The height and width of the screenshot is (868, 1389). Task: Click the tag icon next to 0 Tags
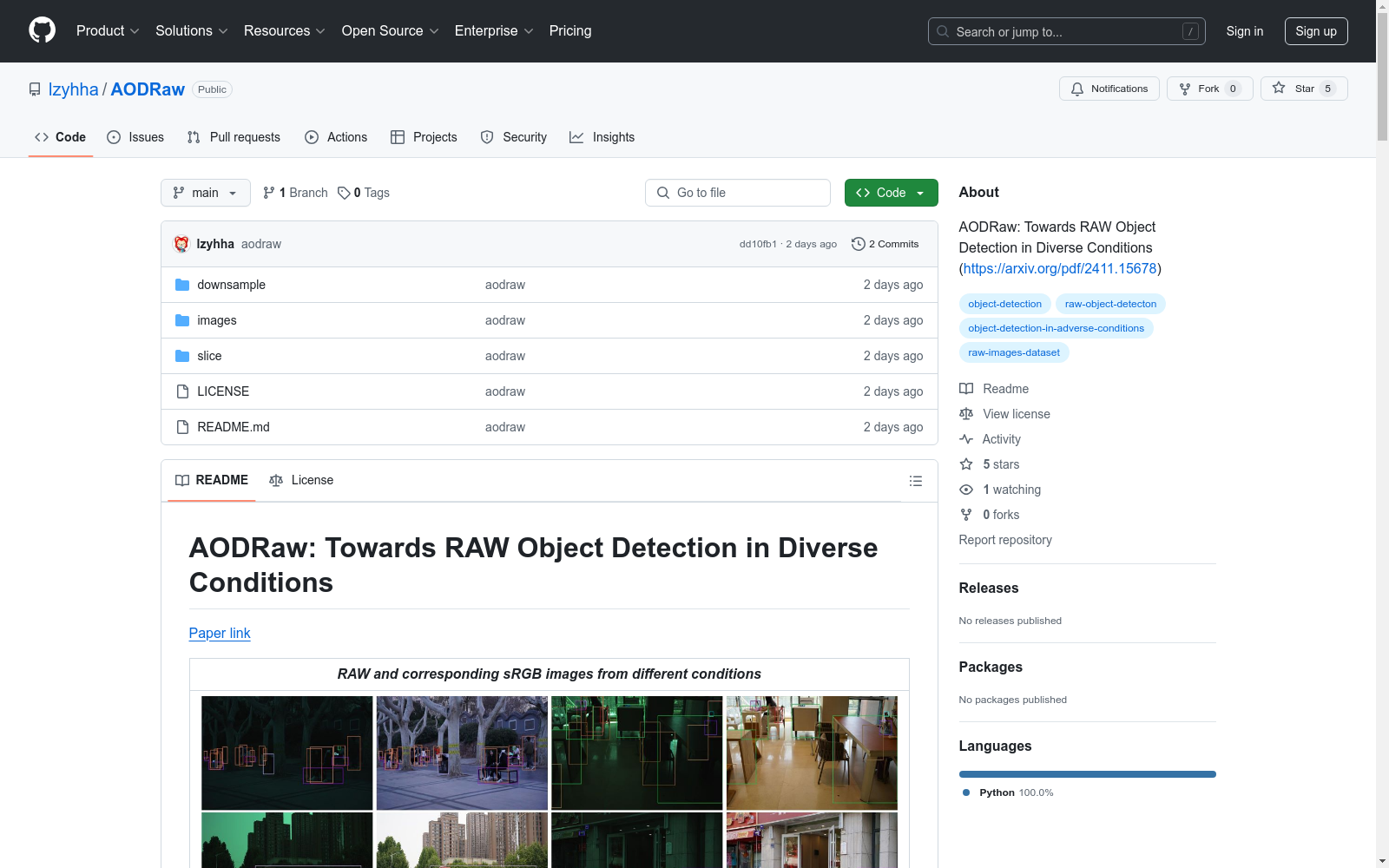[x=344, y=193]
